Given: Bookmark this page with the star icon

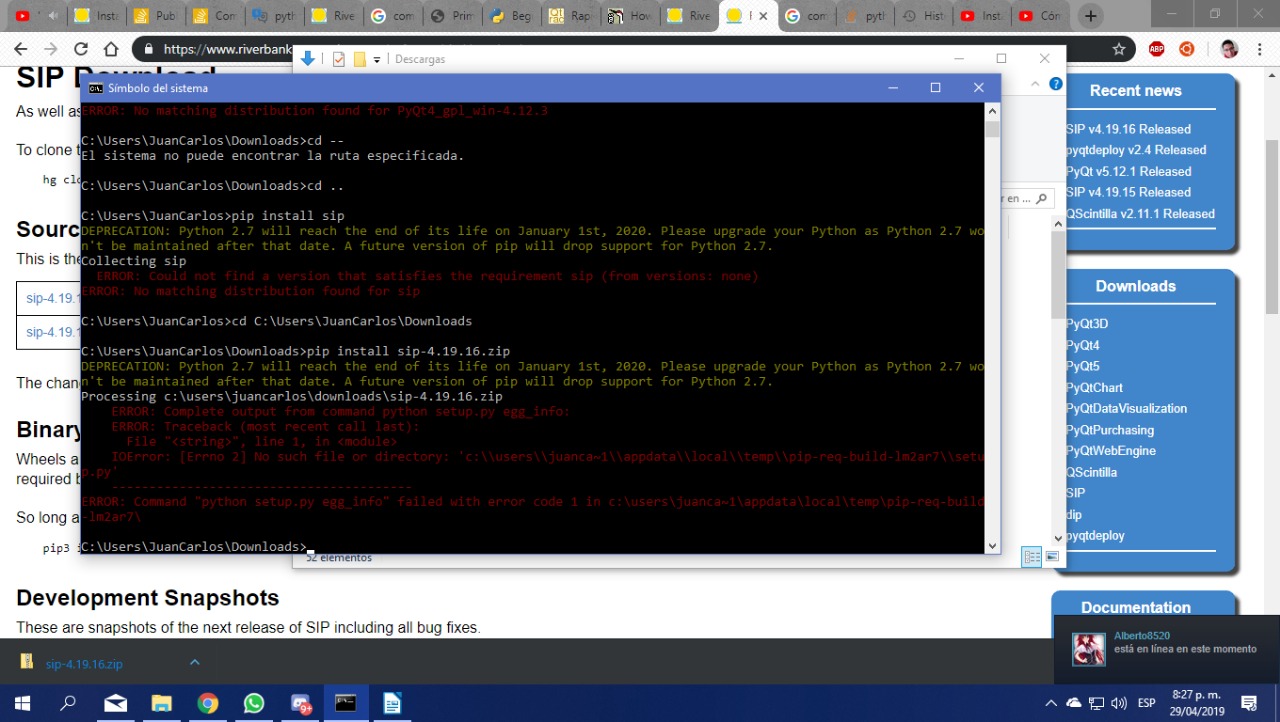Looking at the screenshot, I should 1119,49.
